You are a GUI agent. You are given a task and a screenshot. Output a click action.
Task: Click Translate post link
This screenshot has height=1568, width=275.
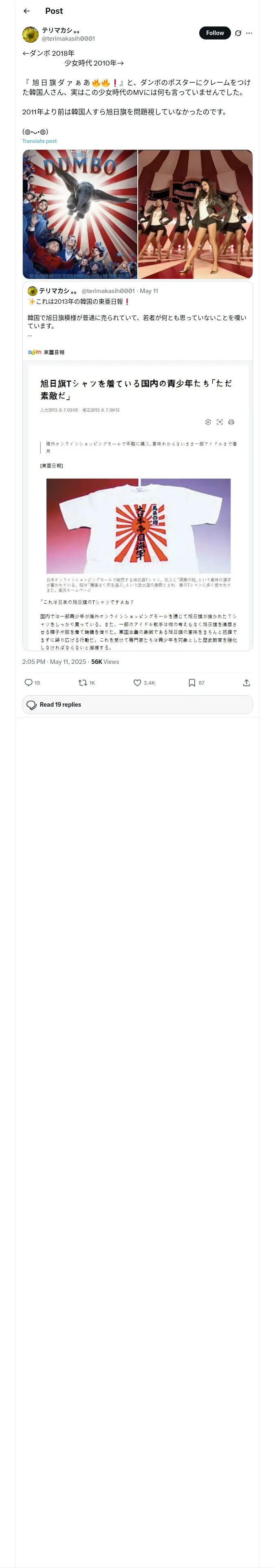coord(40,141)
